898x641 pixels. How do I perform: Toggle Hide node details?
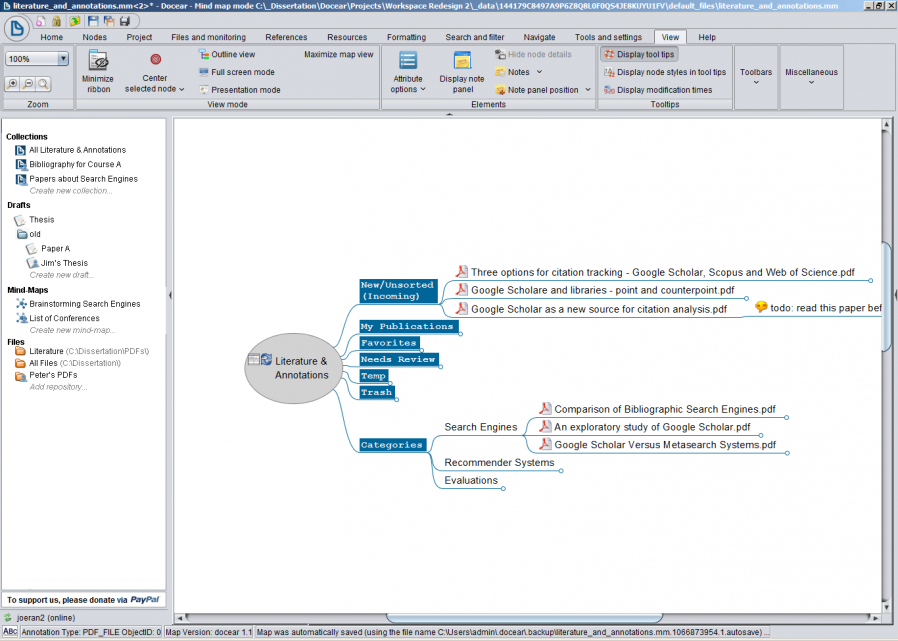pyautogui.click(x=533, y=54)
